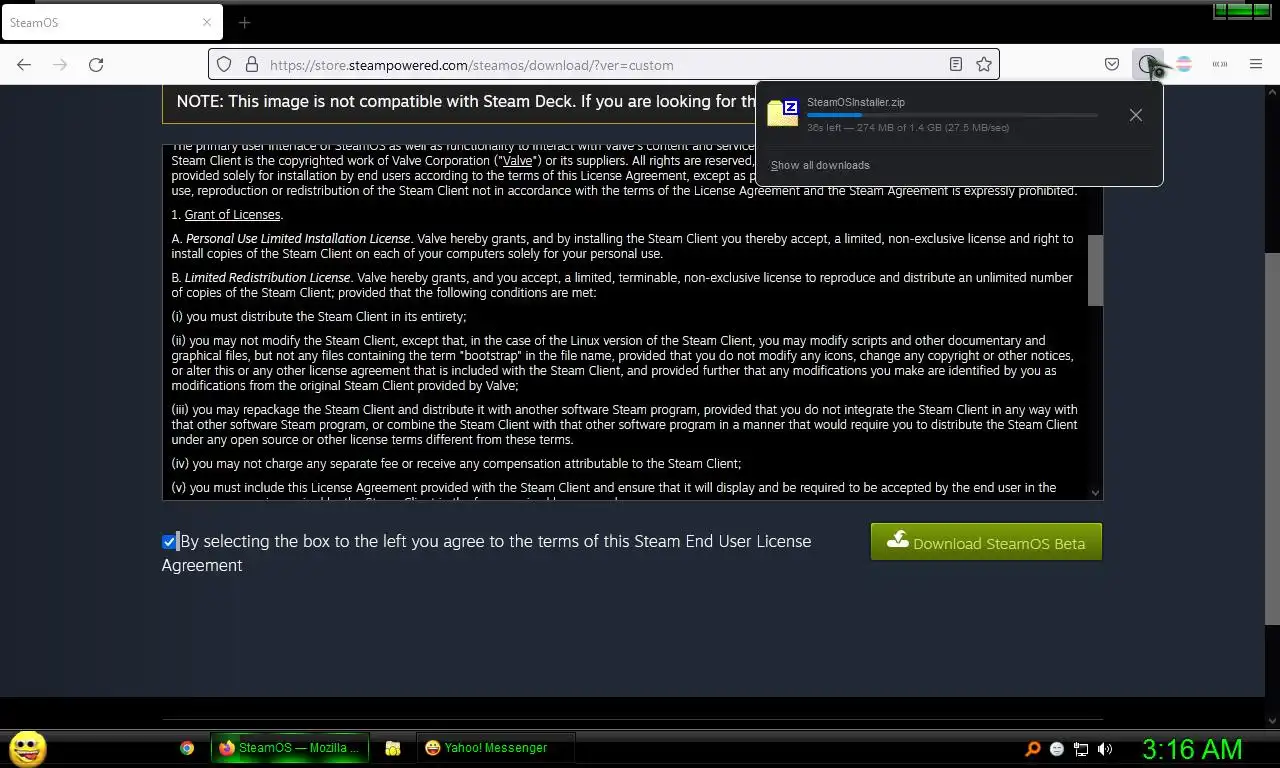Bookmark this page with the star
Screen dimensions: 1280x768
click(984, 65)
